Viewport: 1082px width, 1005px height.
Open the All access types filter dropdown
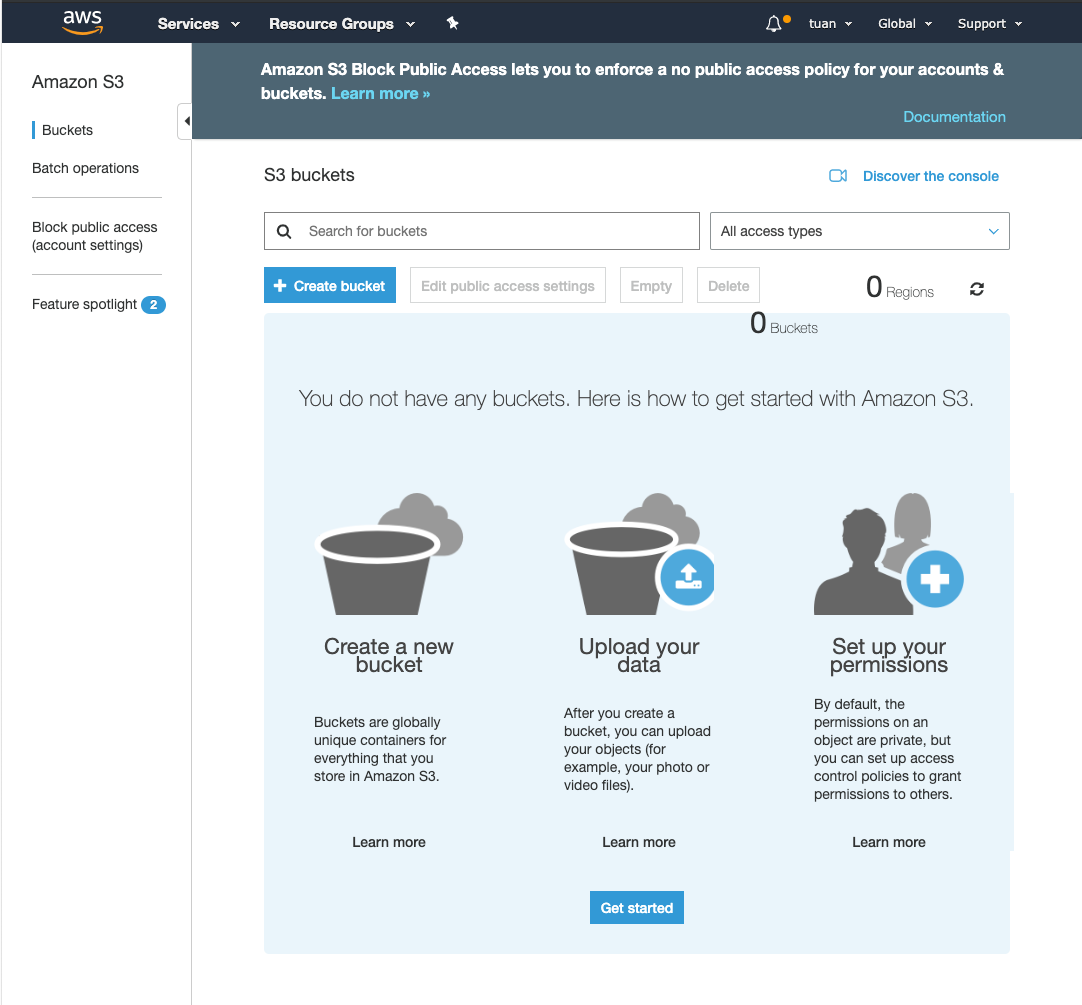click(x=860, y=231)
